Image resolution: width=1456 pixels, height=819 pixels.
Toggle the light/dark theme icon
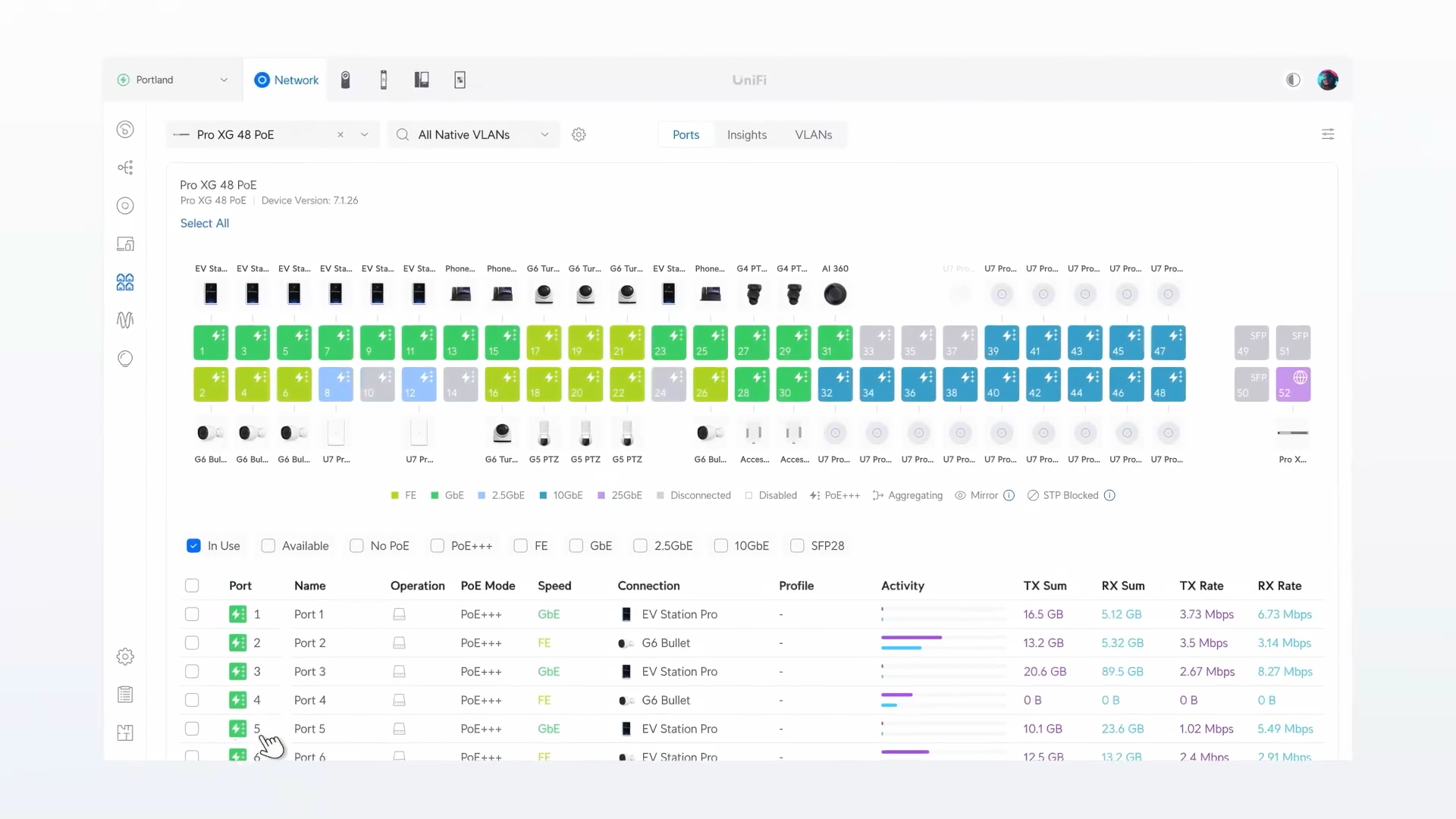click(x=1293, y=80)
